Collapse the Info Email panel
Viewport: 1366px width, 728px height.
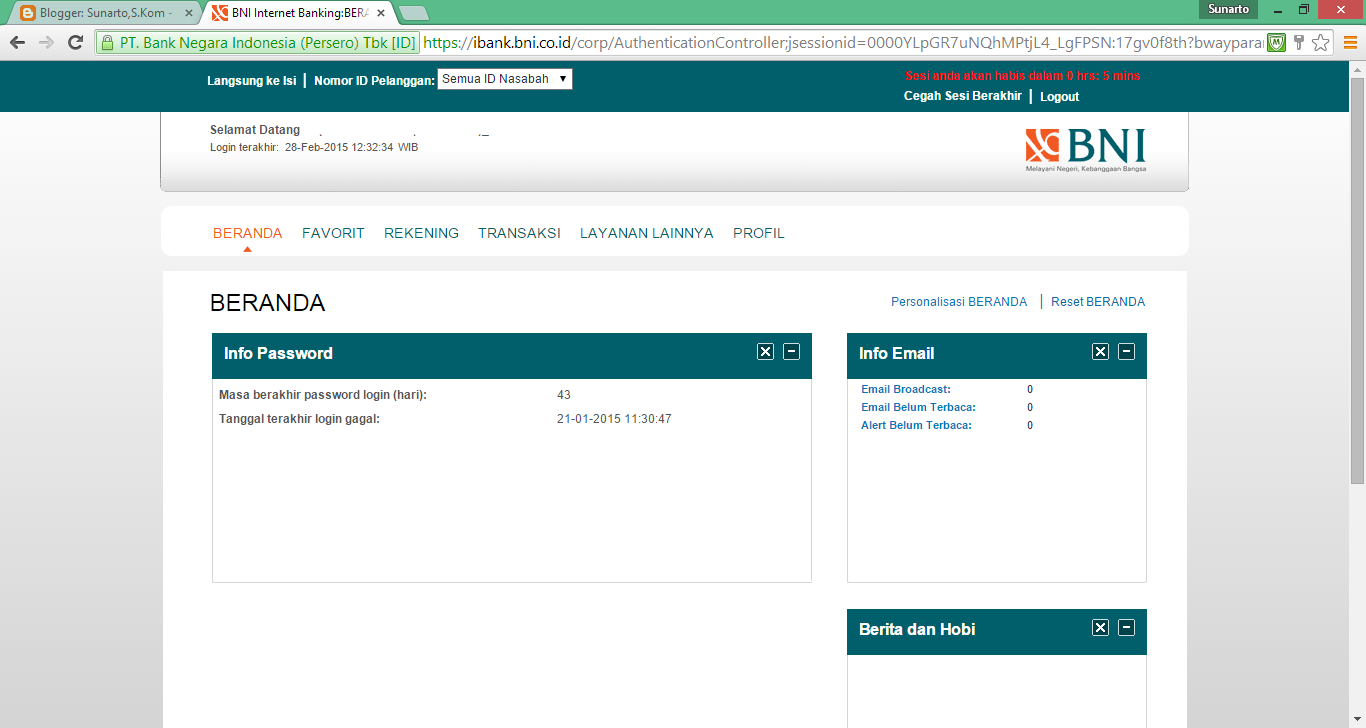1126,351
